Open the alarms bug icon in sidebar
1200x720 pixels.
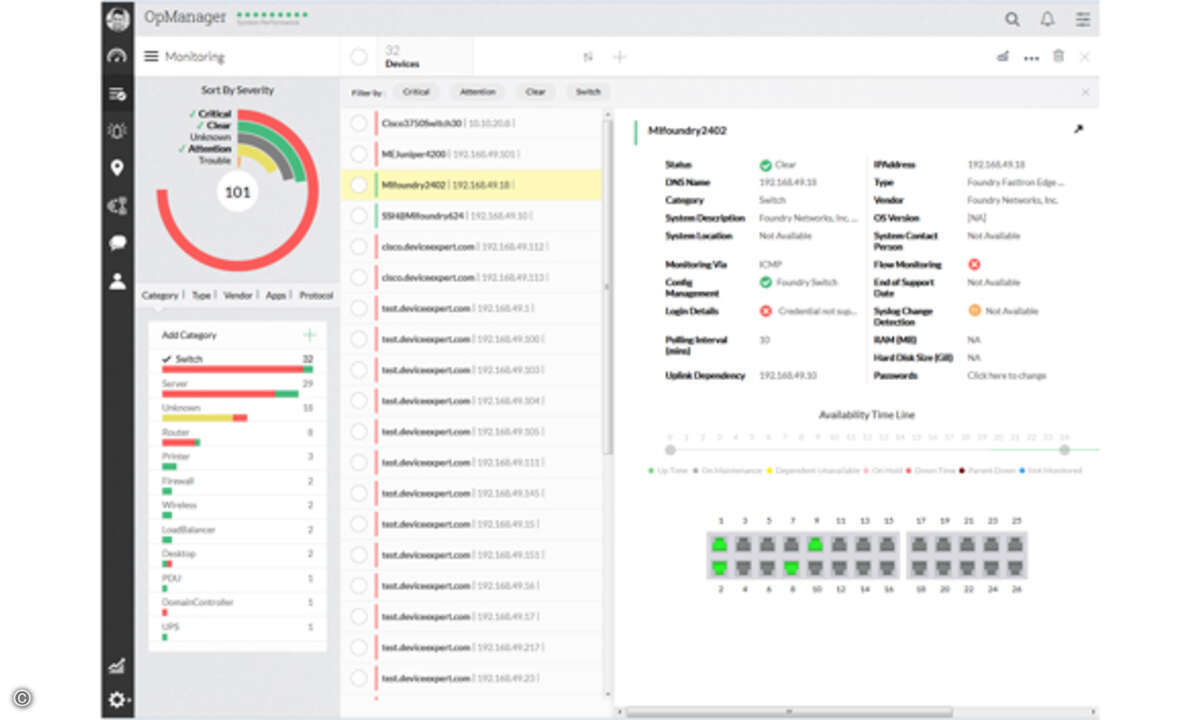[118, 131]
